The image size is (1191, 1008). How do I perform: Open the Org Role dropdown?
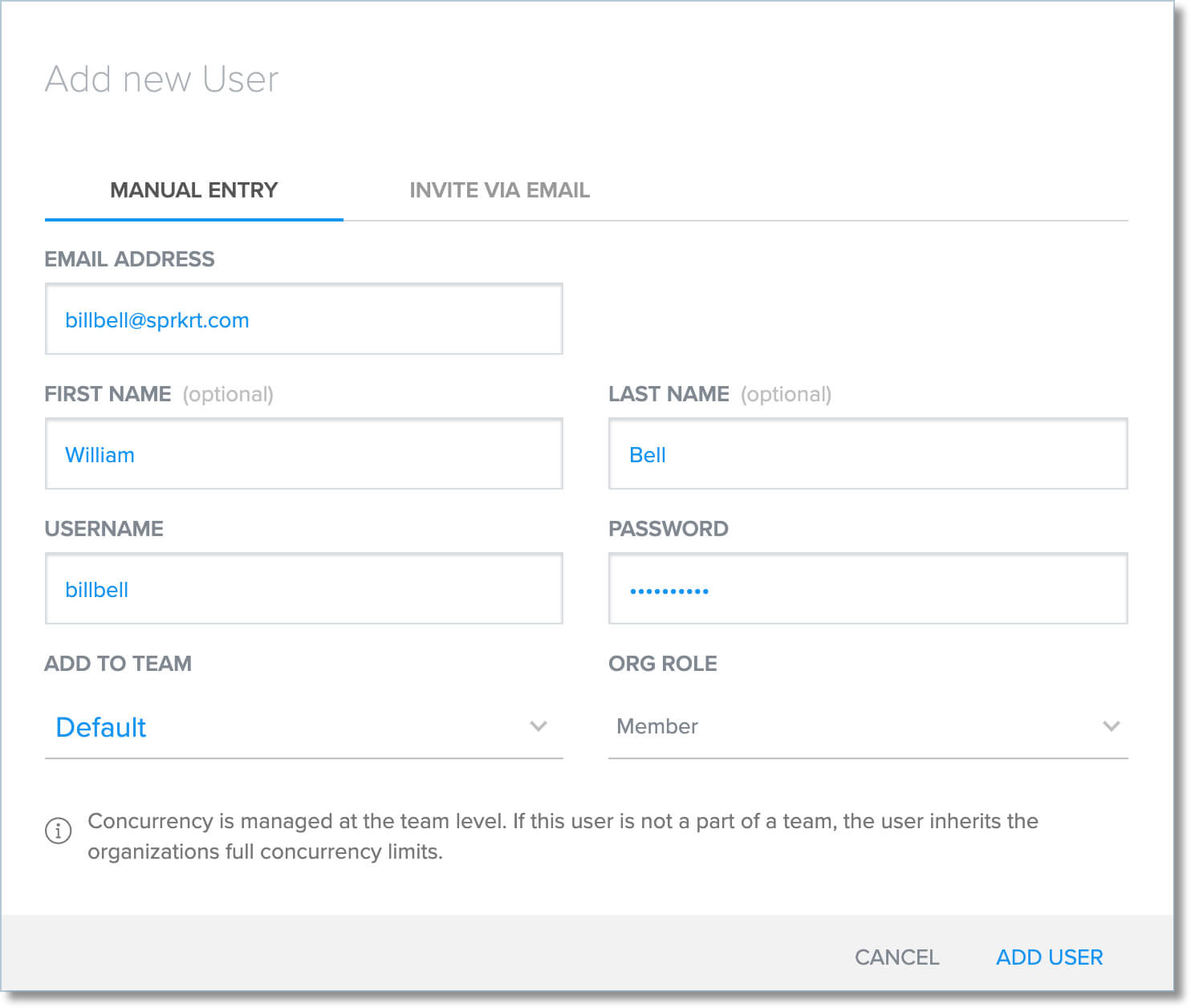click(865, 726)
